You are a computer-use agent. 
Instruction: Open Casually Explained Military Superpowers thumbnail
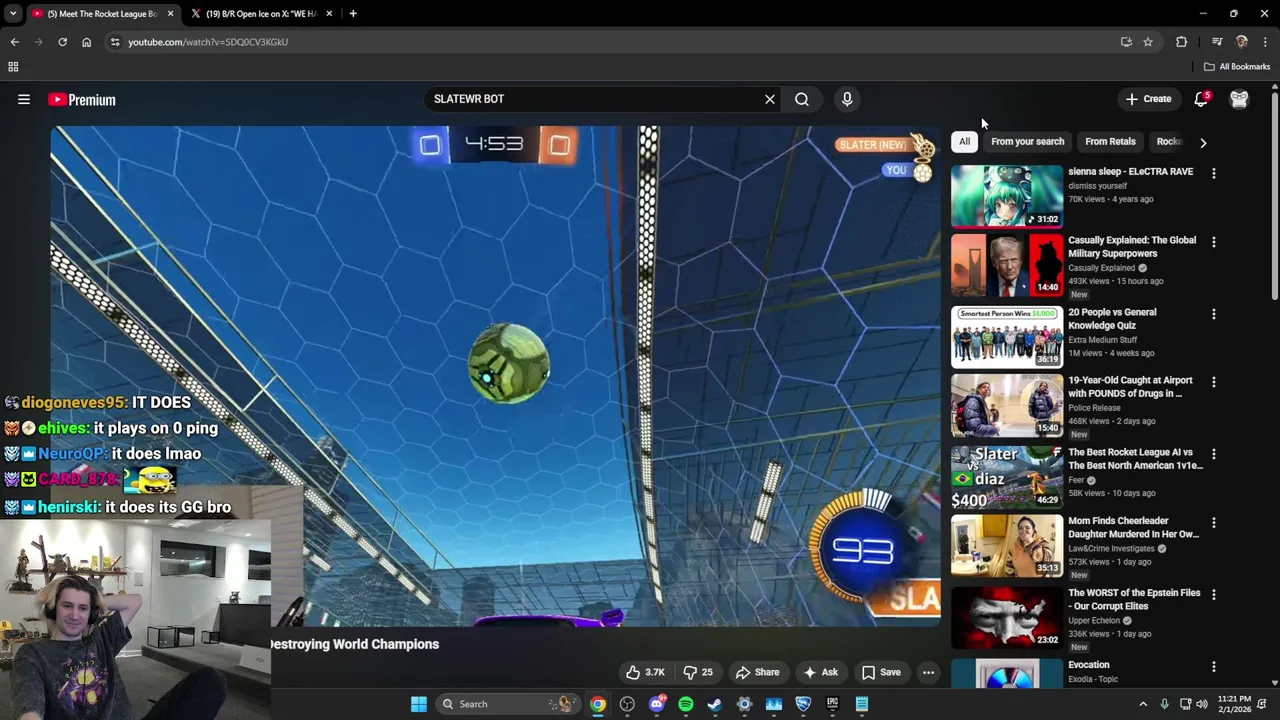click(x=1007, y=266)
